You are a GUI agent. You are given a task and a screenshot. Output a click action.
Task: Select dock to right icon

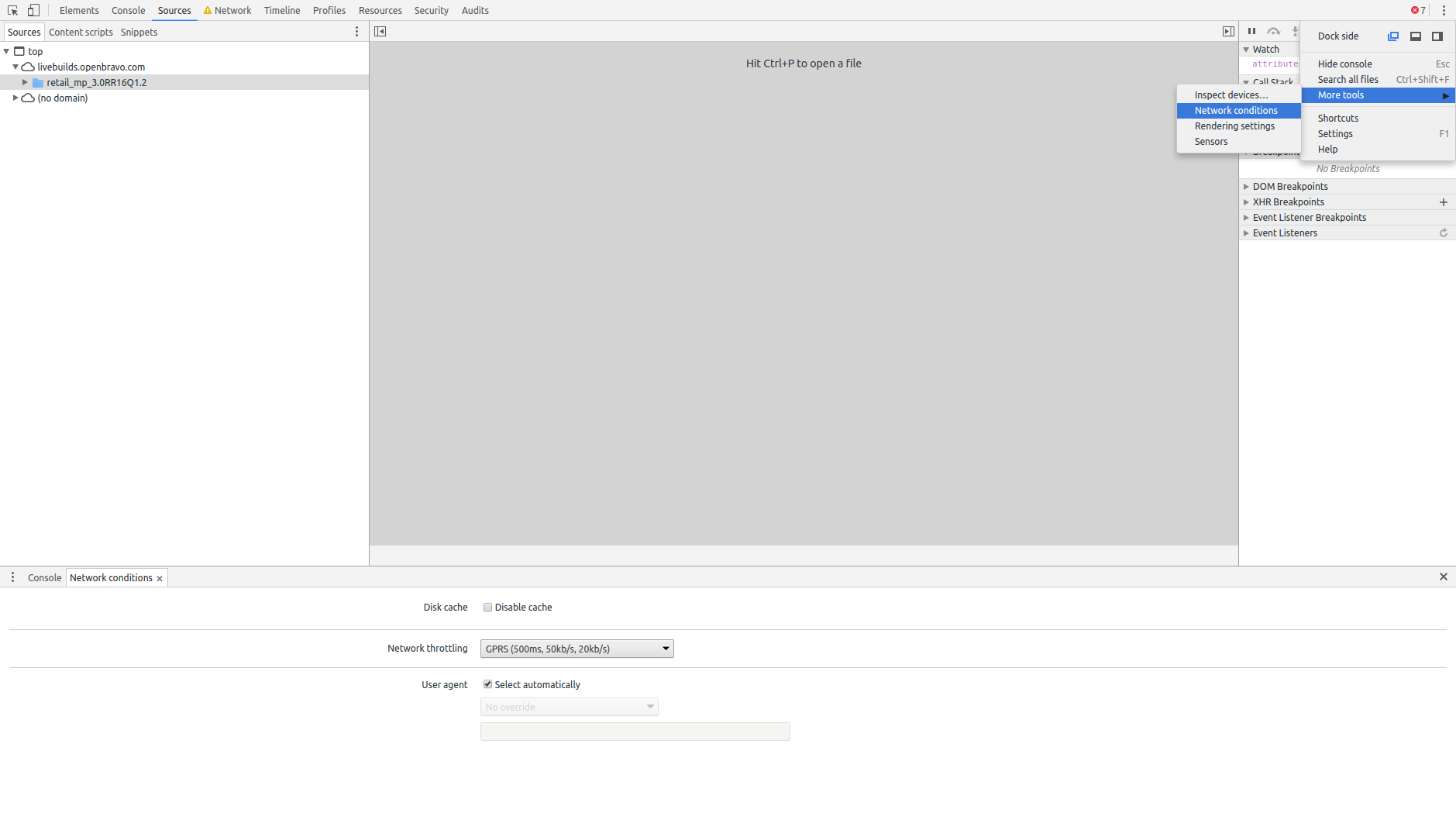tap(1437, 36)
